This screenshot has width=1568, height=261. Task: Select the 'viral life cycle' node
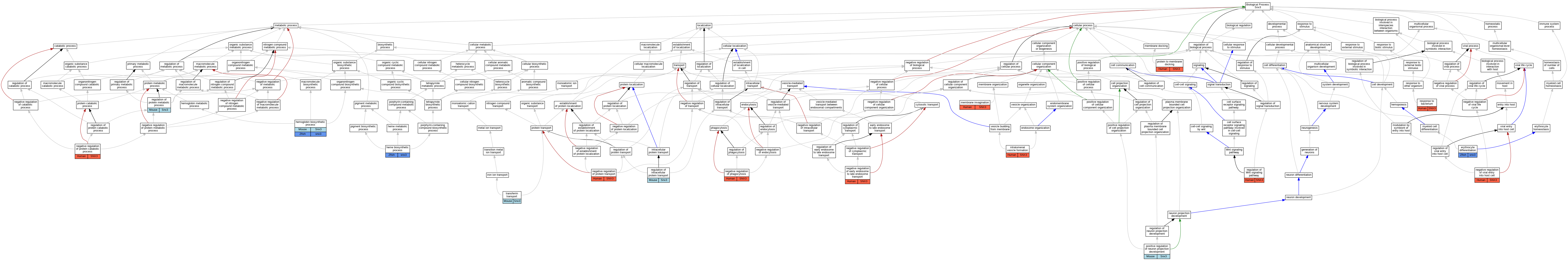pyautogui.click(x=1524, y=65)
